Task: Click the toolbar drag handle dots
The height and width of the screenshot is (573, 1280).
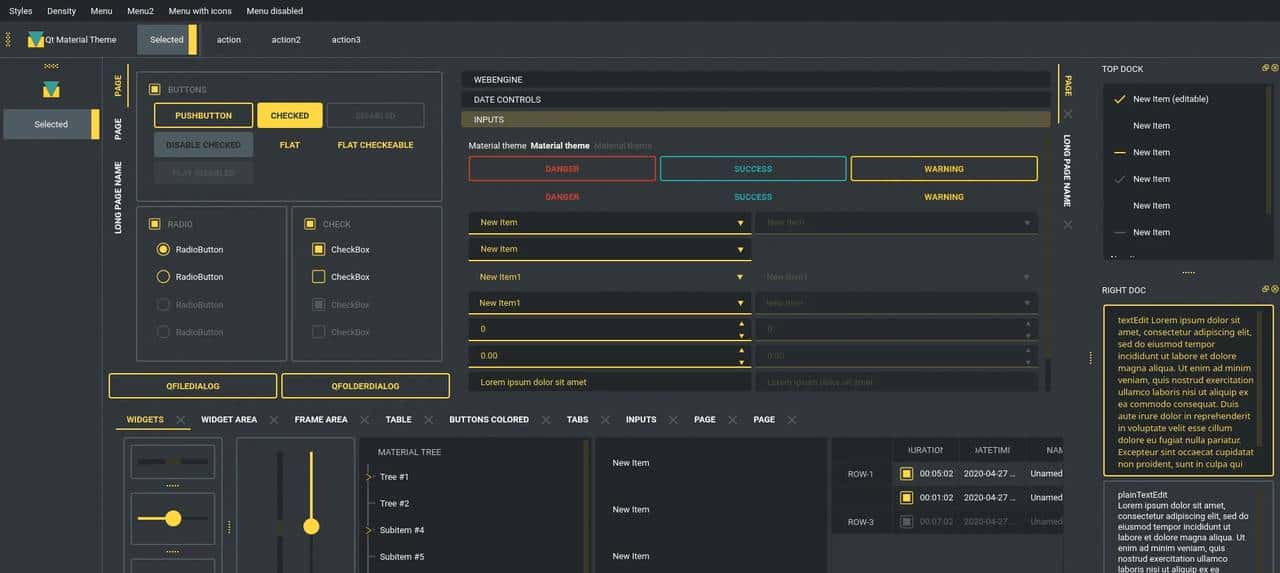Action: tap(8, 40)
